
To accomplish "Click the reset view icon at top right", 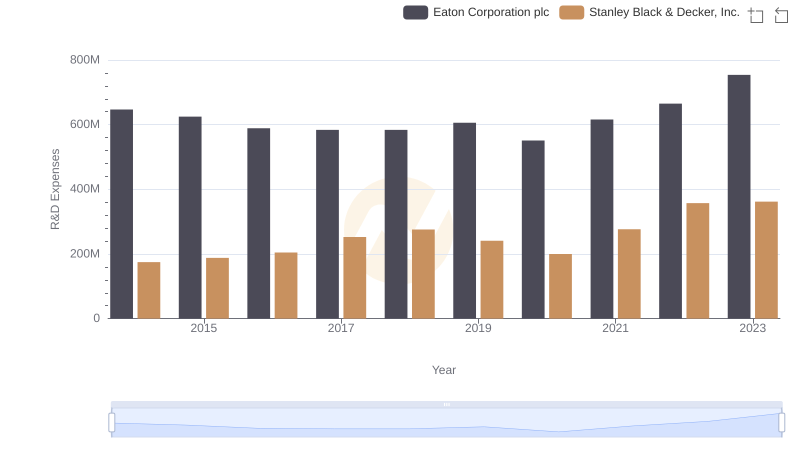I will click(782, 14).
